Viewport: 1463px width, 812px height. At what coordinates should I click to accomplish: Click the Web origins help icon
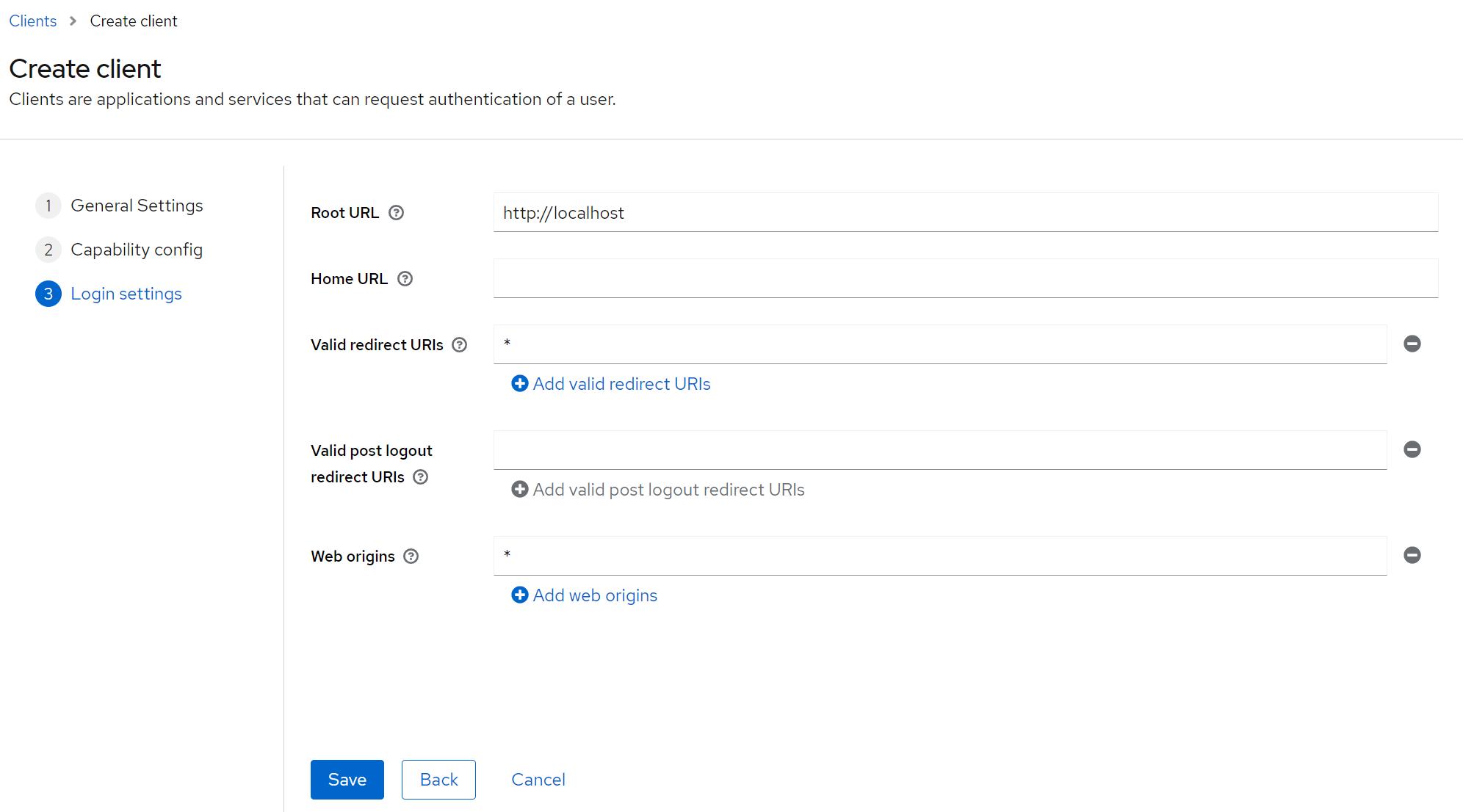pos(411,557)
